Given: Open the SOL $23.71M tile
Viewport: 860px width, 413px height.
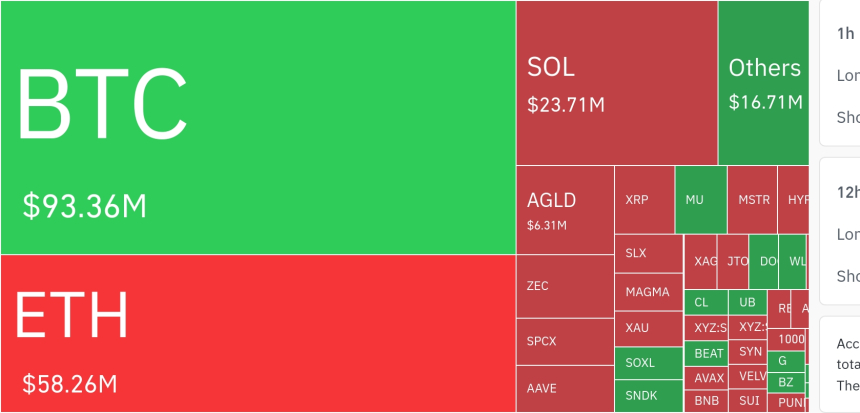Looking at the screenshot, I should (x=617, y=83).
